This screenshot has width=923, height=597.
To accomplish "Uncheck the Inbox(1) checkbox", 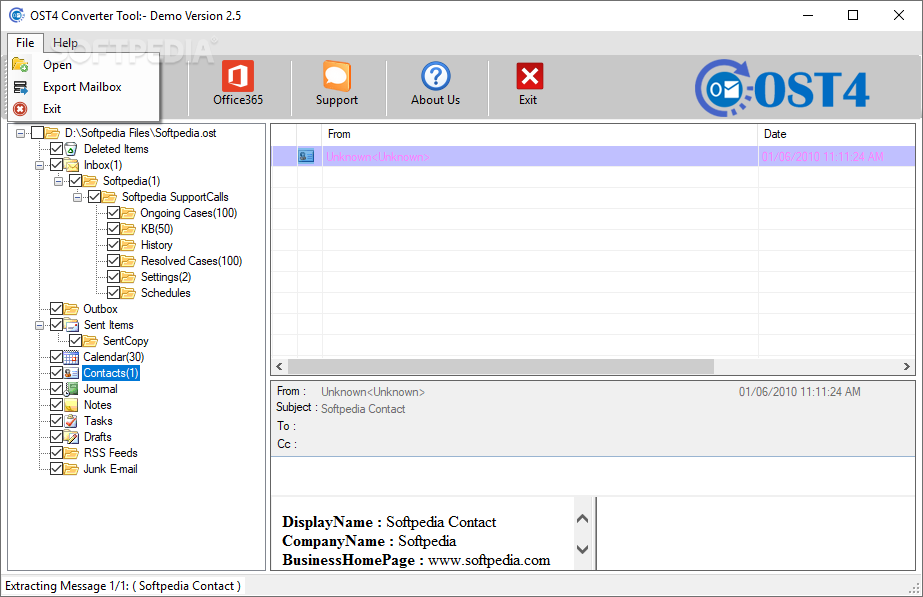I will pos(57,165).
